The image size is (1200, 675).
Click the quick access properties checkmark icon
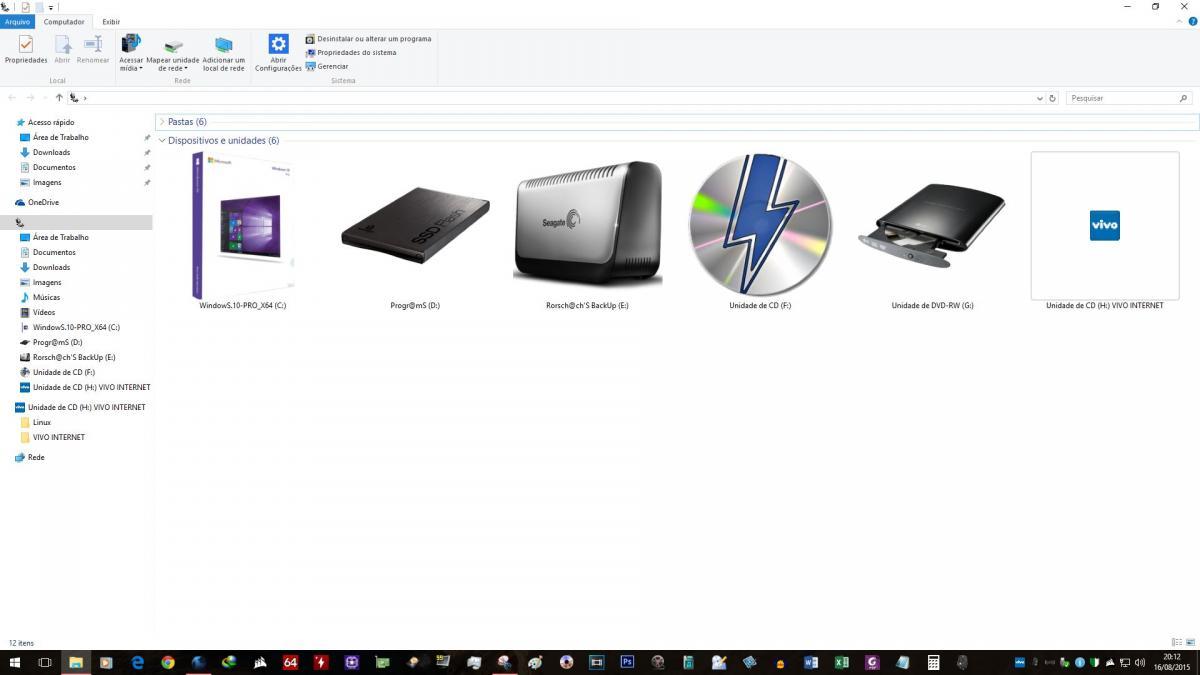click(25, 7)
